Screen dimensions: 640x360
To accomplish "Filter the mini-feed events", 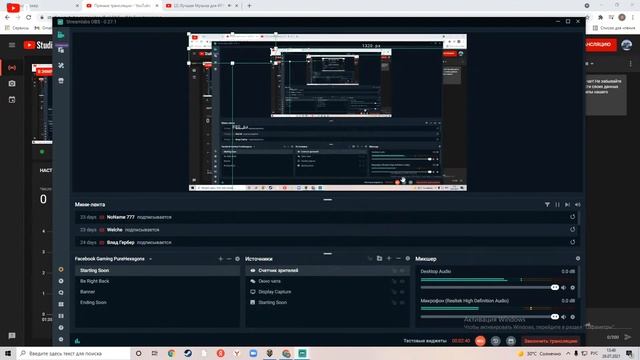I will 547,204.
